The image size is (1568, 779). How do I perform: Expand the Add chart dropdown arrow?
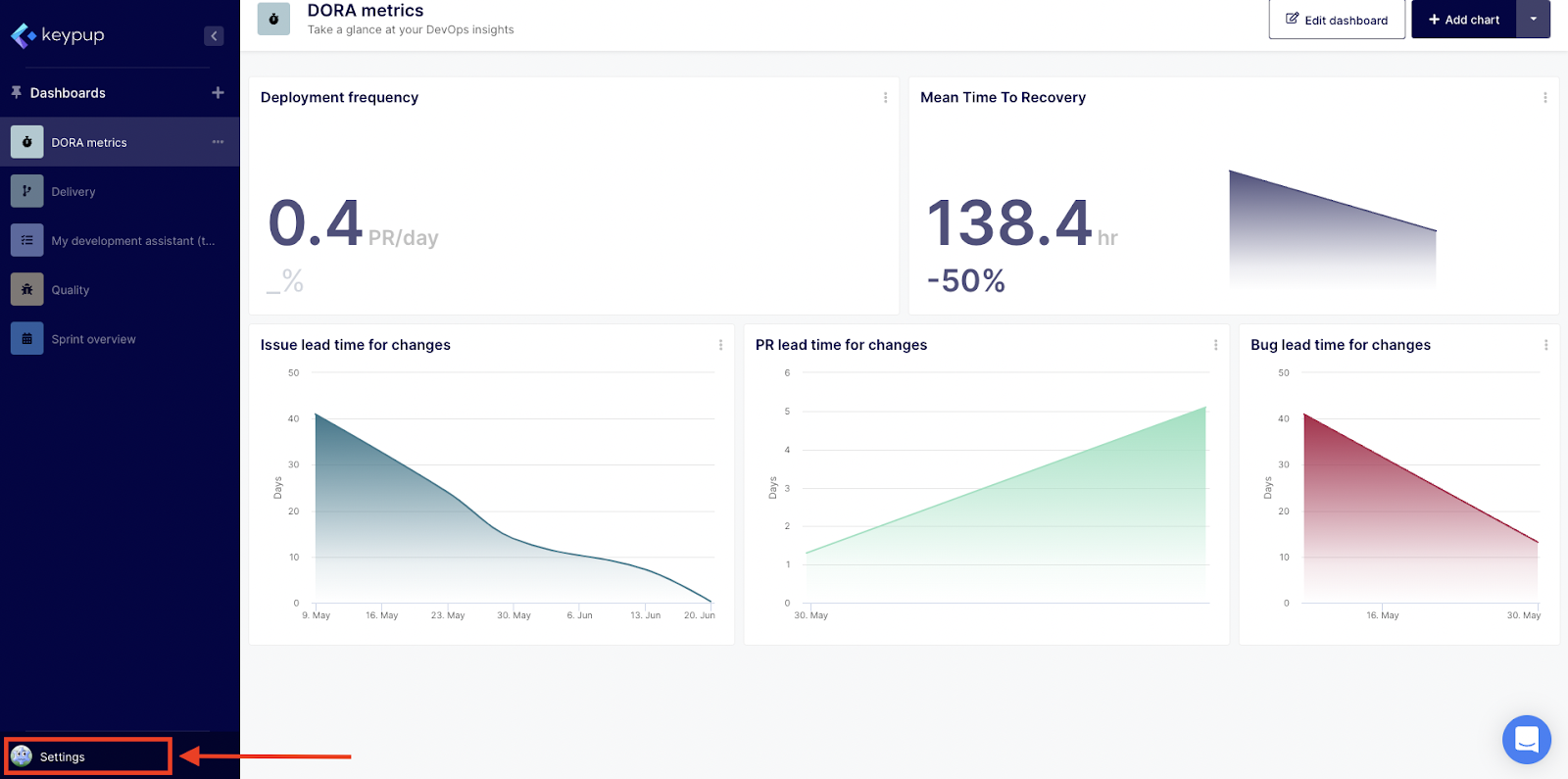1534,20
